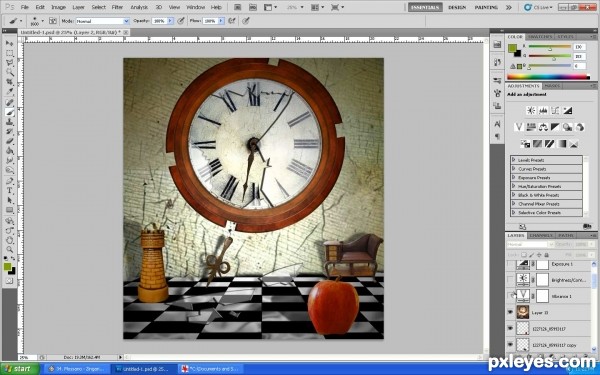
Task: Toggle lock transparent pixels in Layers
Action: pos(524,255)
